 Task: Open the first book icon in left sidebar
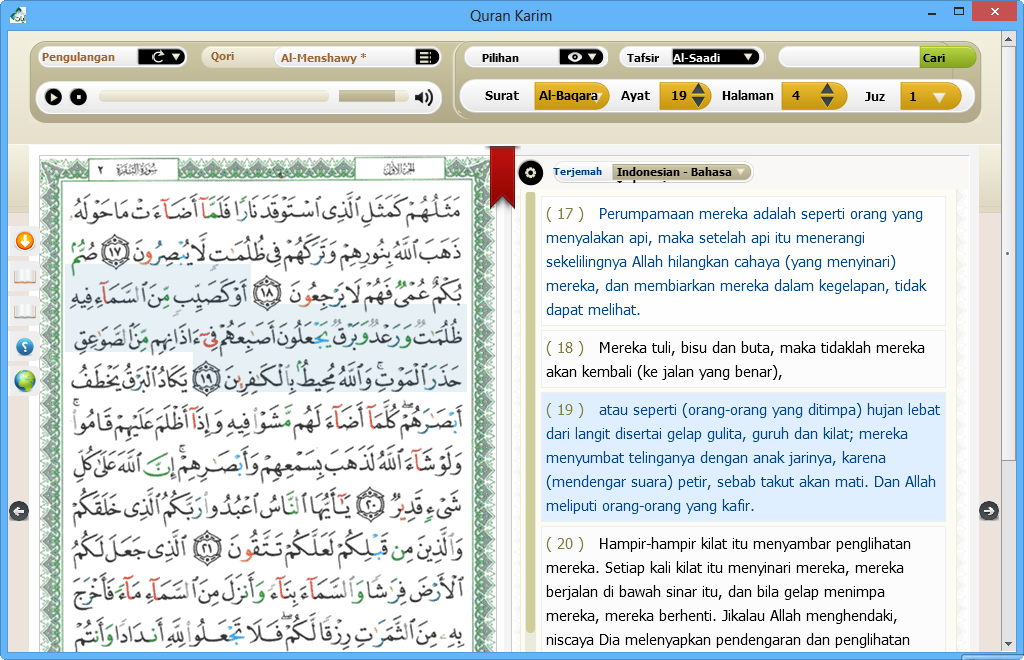pyautogui.click(x=24, y=276)
